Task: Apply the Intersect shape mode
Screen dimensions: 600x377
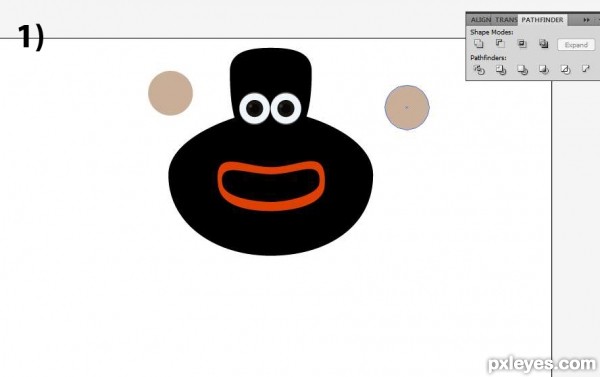Action: [522, 44]
